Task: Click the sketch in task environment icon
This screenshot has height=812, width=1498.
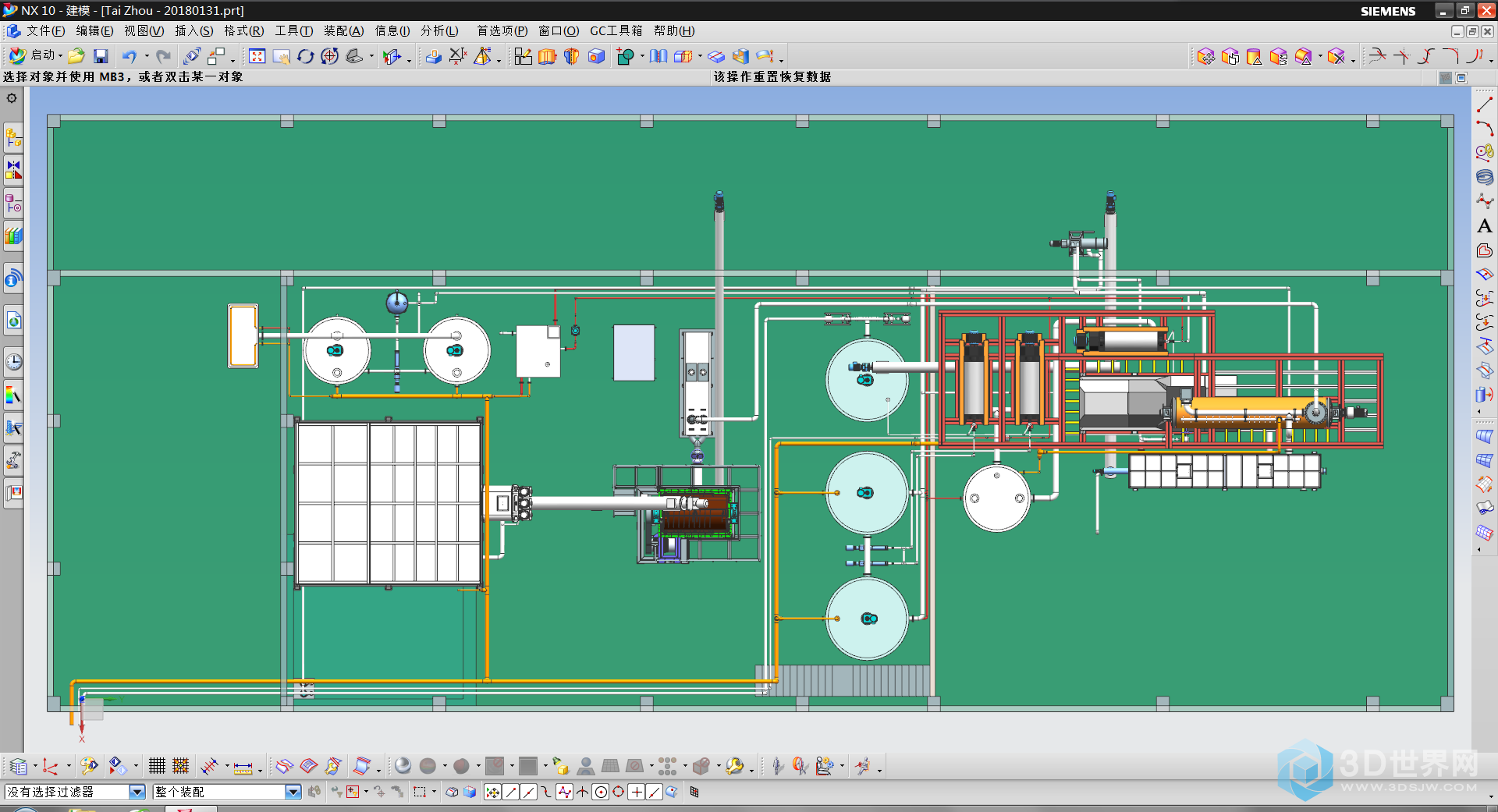Action: 523,56
